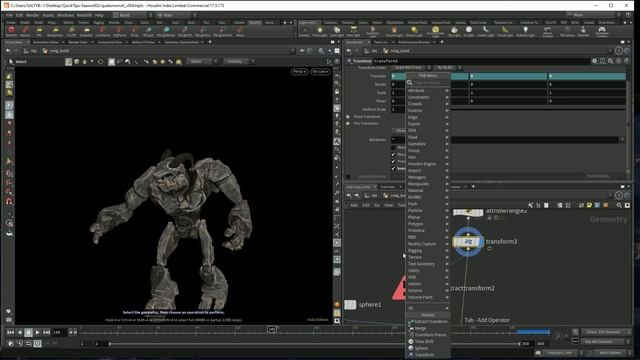Open the network editor Add menu

click(354, 205)
